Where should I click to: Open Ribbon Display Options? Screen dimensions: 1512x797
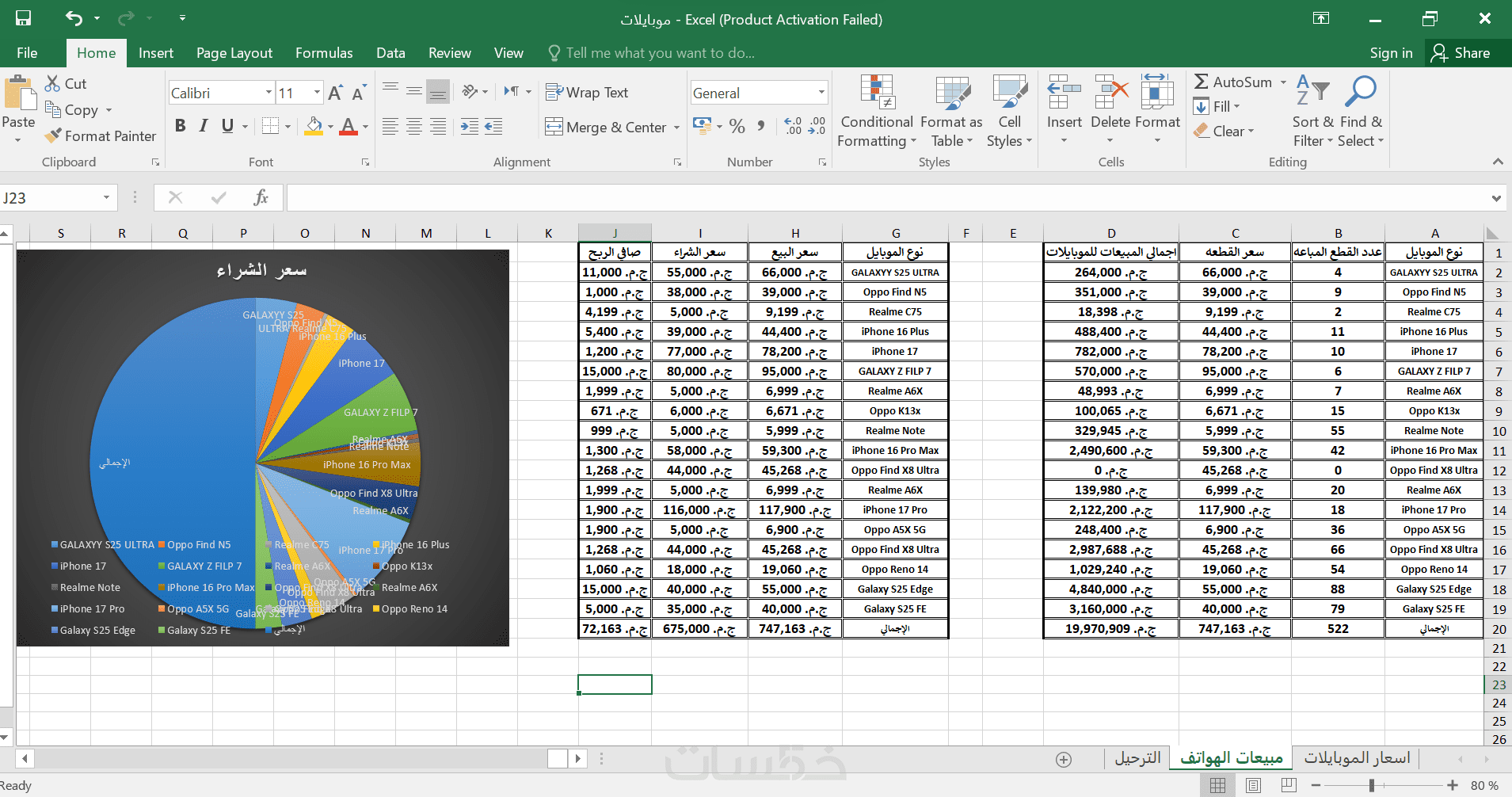[1321, 18]
